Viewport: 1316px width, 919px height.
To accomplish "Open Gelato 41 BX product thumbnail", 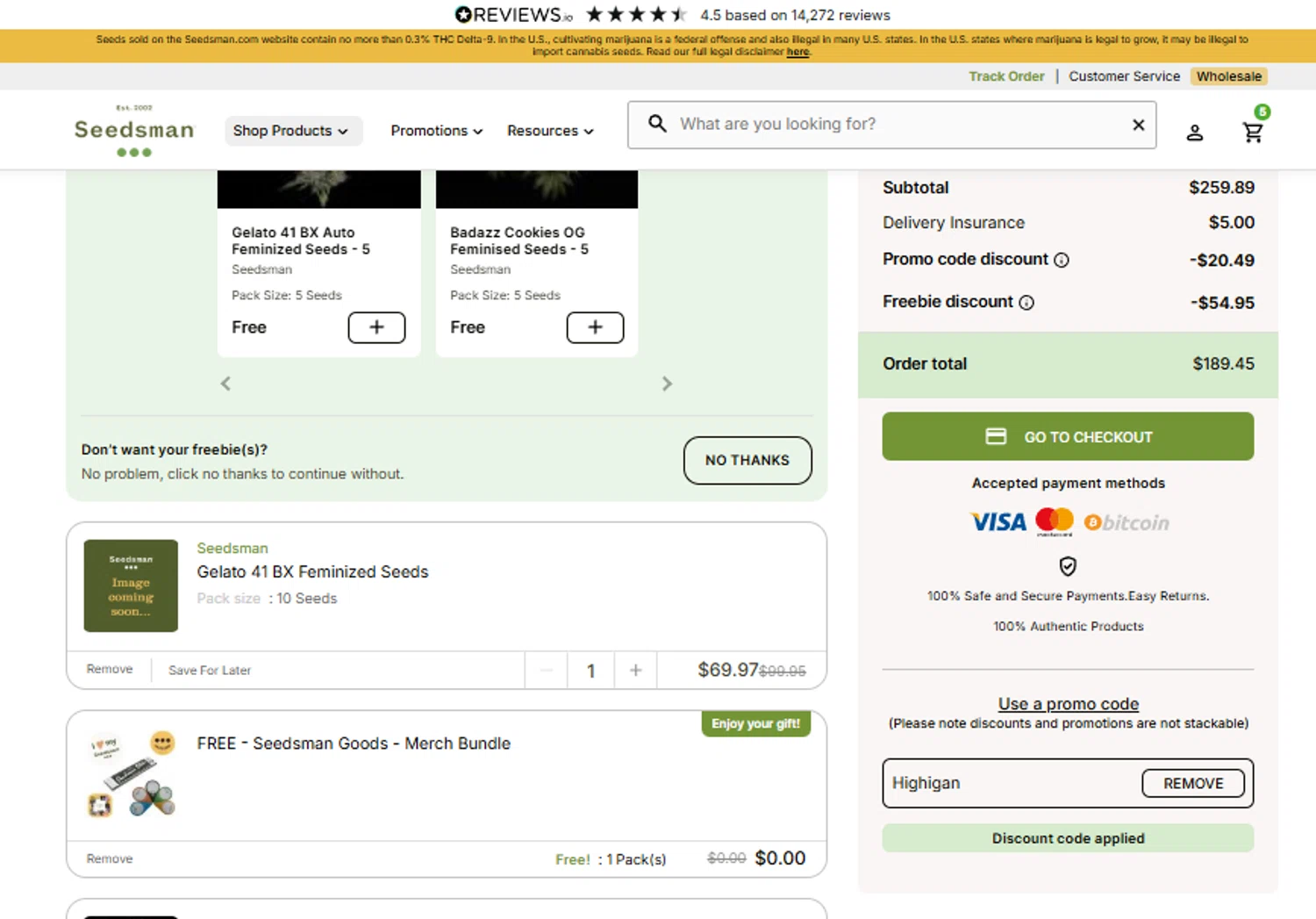I will coord(131,585).
